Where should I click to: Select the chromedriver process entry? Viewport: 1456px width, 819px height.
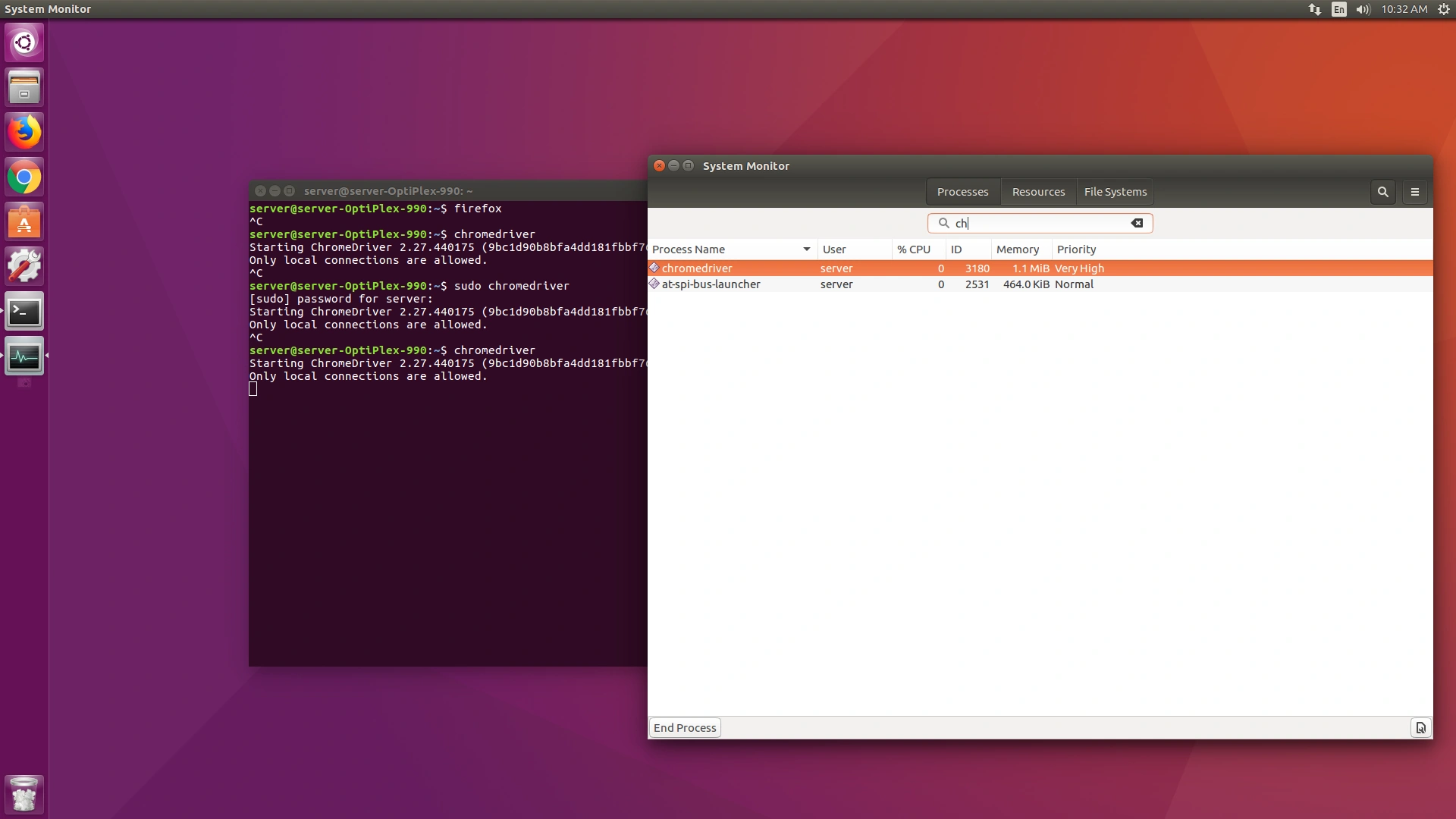(758, 268)
